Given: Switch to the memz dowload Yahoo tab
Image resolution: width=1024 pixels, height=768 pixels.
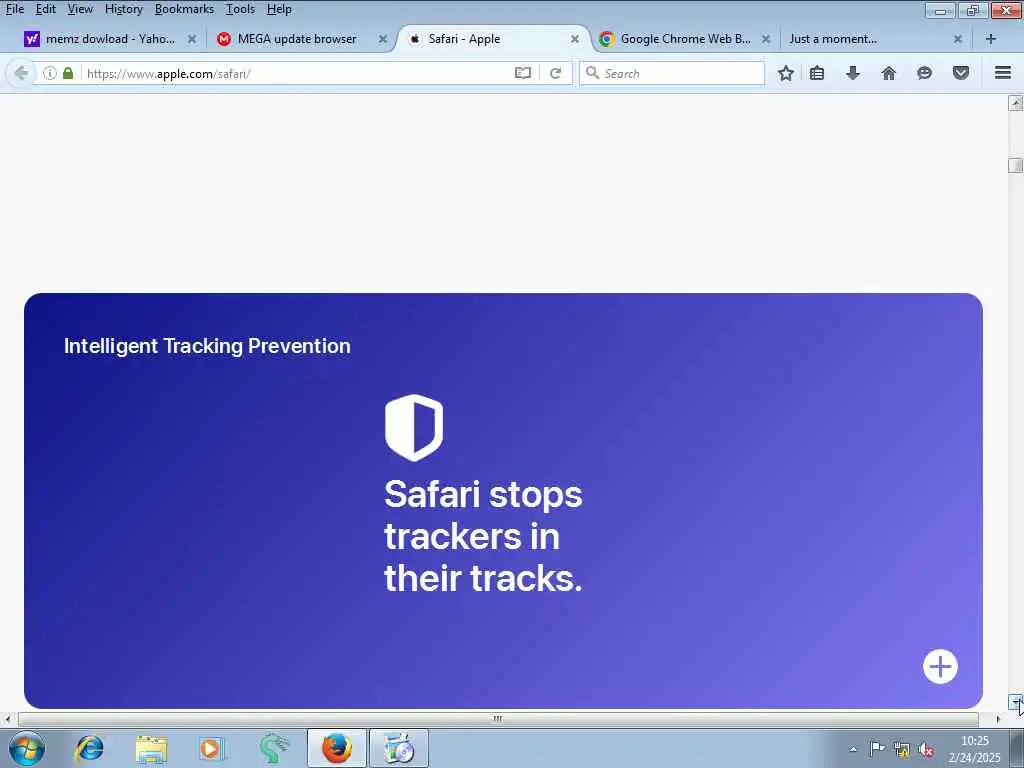Looking at the screenshot, I should tap(110, 39).
